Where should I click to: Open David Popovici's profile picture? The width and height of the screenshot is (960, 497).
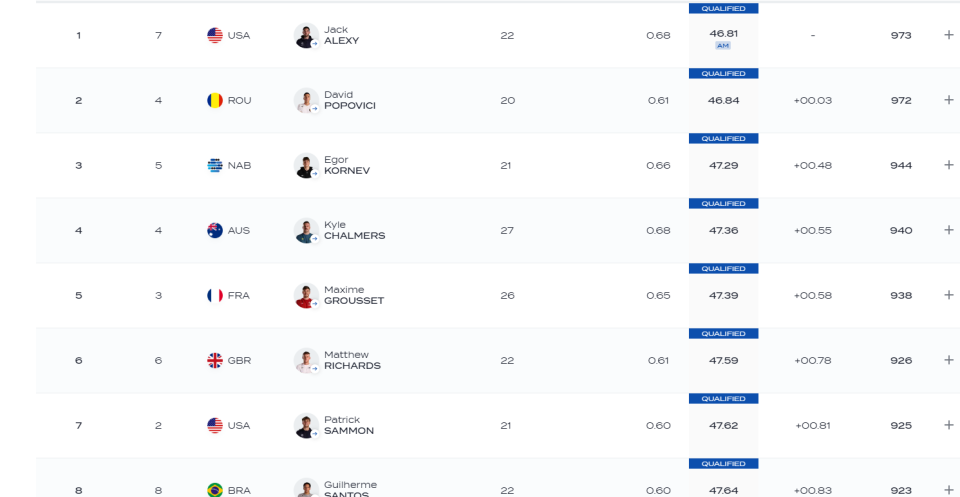click(306, 100)
